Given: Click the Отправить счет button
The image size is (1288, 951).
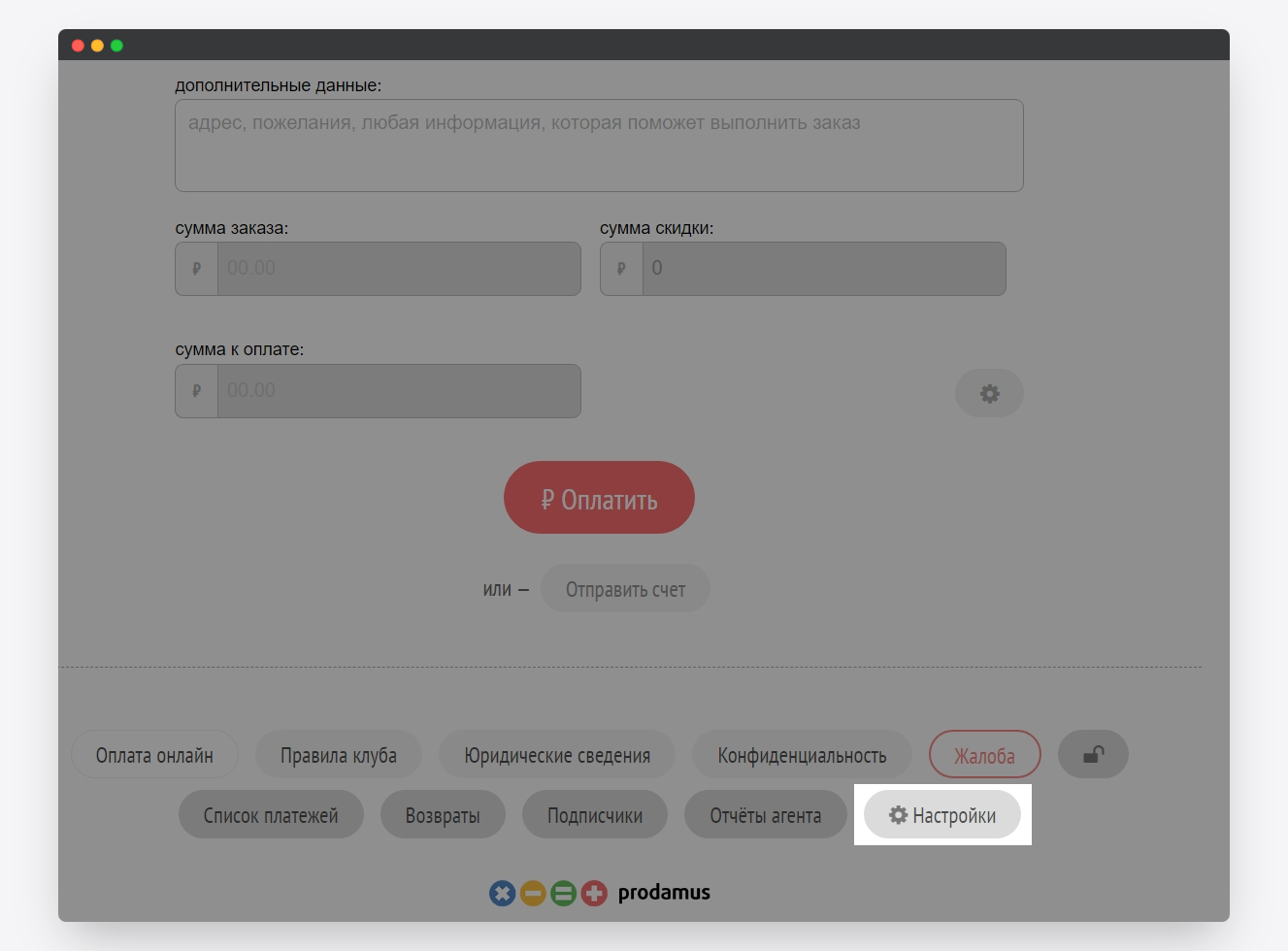Looking at the screenshot, I should [625, 589].
